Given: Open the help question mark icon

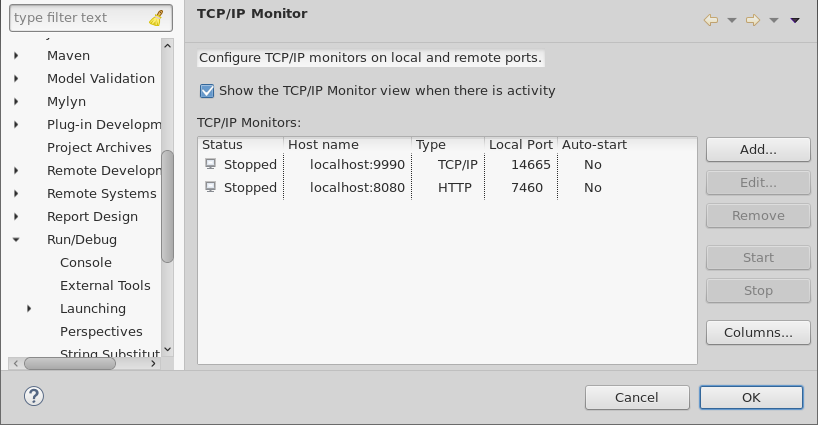Looking at the screenshot, I should pyautogui.click(x=34, y=396).
